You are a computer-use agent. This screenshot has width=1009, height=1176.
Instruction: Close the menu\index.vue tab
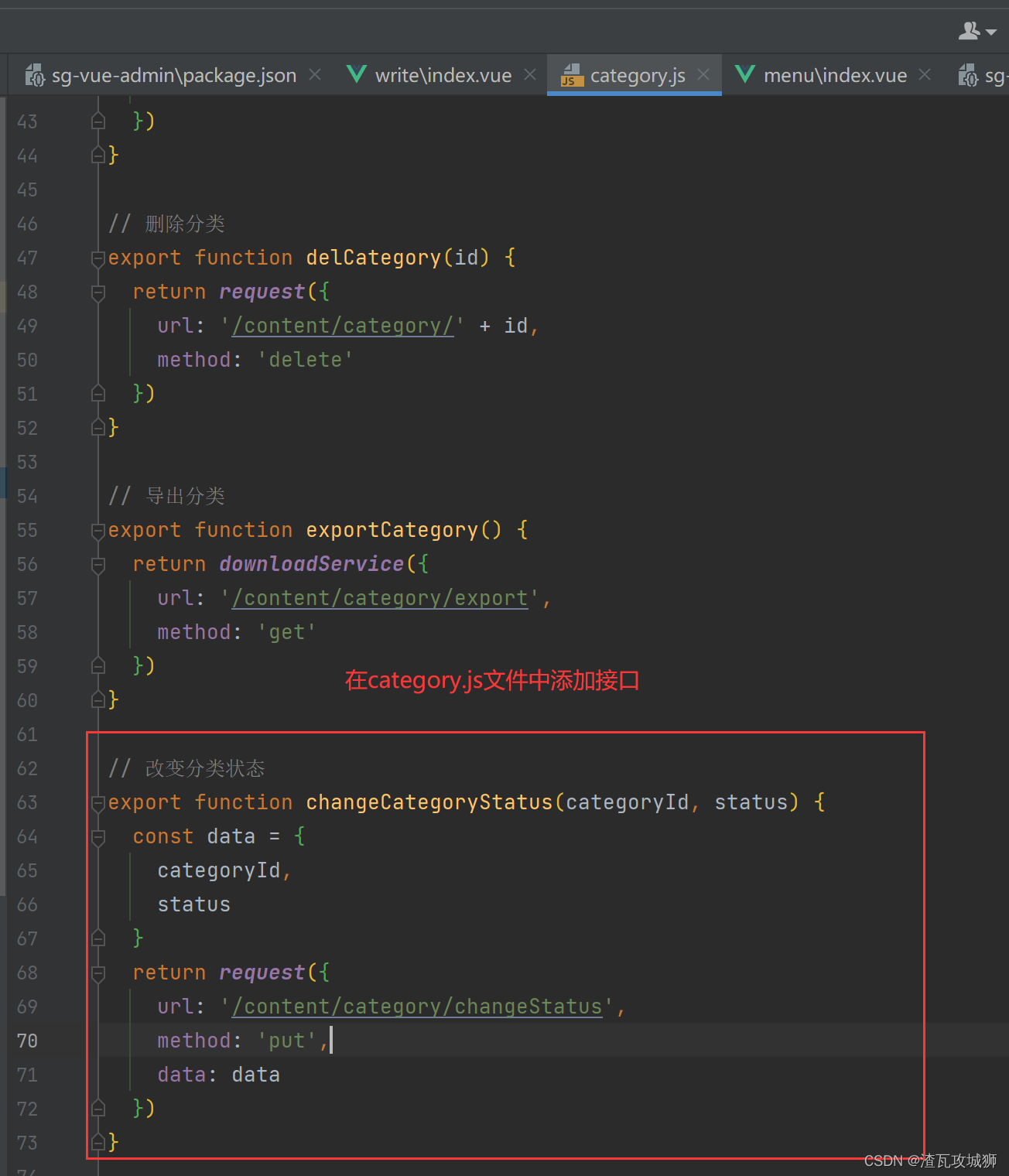925,74
